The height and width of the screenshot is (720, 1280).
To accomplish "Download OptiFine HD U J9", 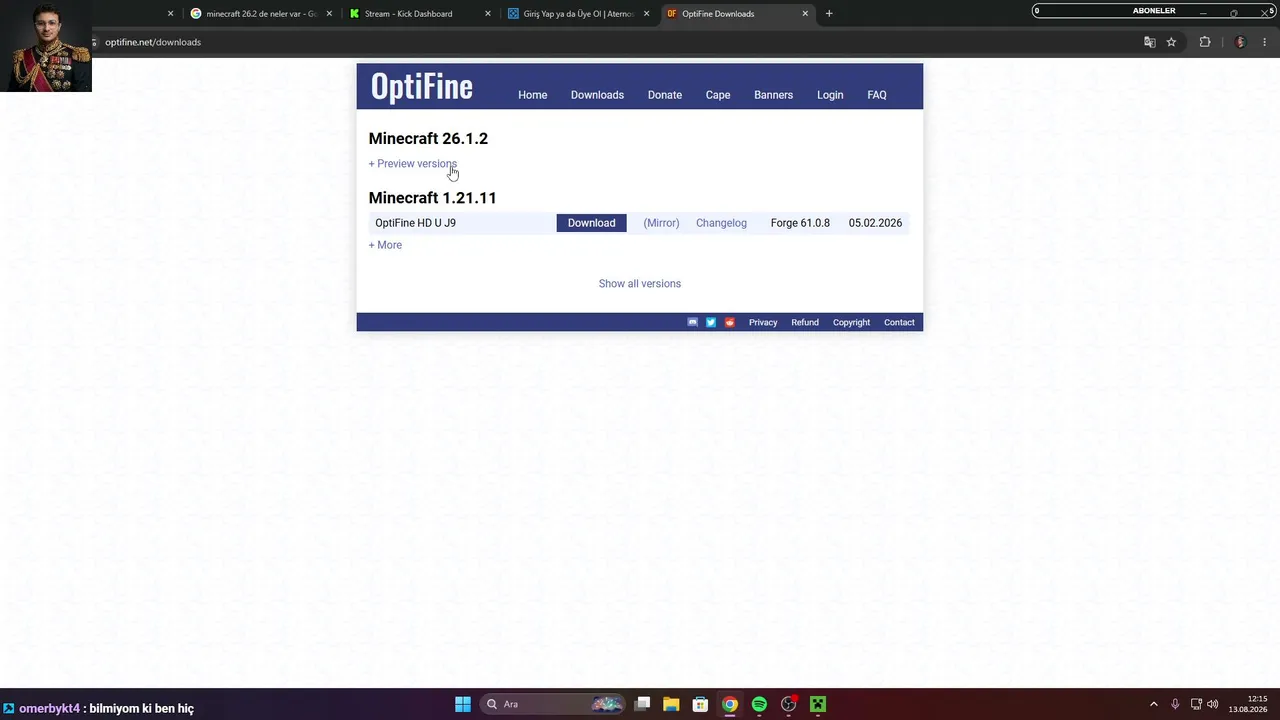I will [592, 223].
